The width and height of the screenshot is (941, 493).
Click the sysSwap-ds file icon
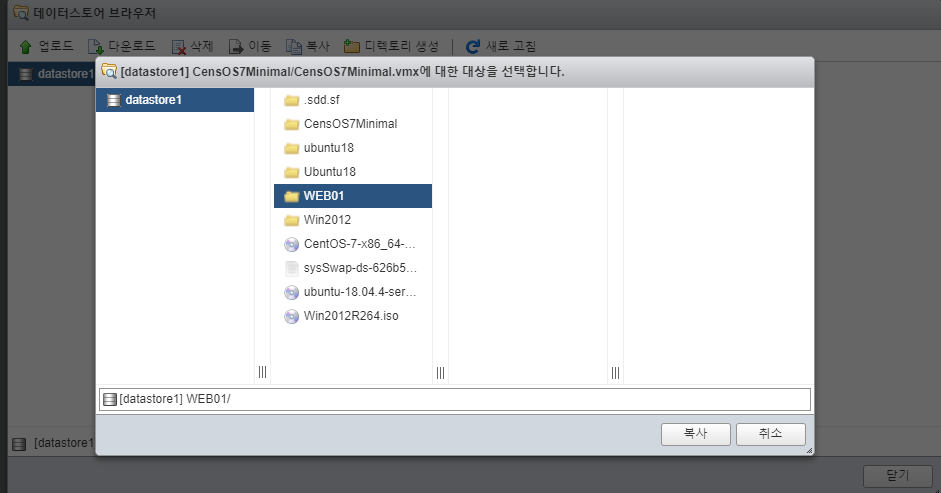[292, 268]
